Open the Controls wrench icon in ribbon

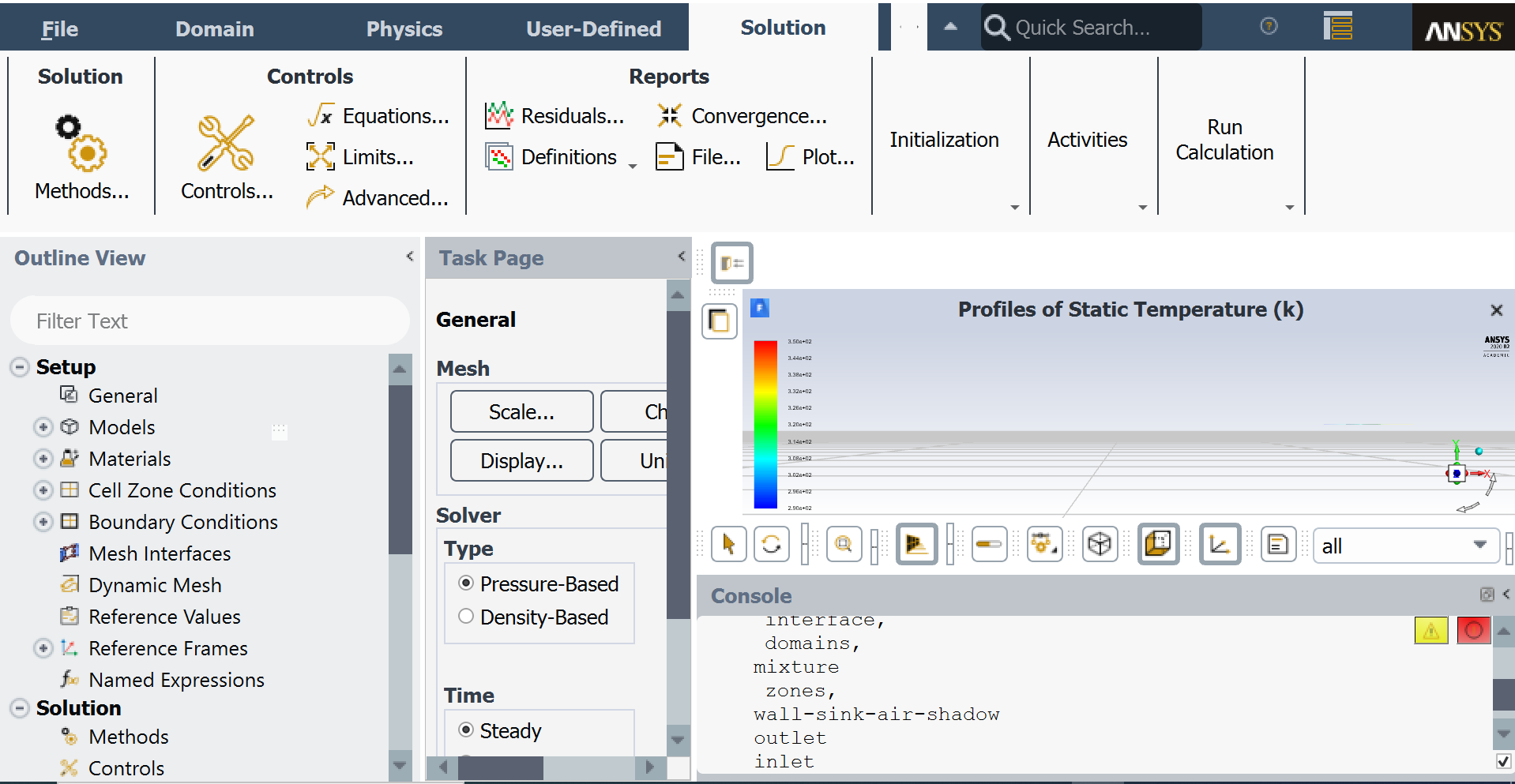pos(226,144)
